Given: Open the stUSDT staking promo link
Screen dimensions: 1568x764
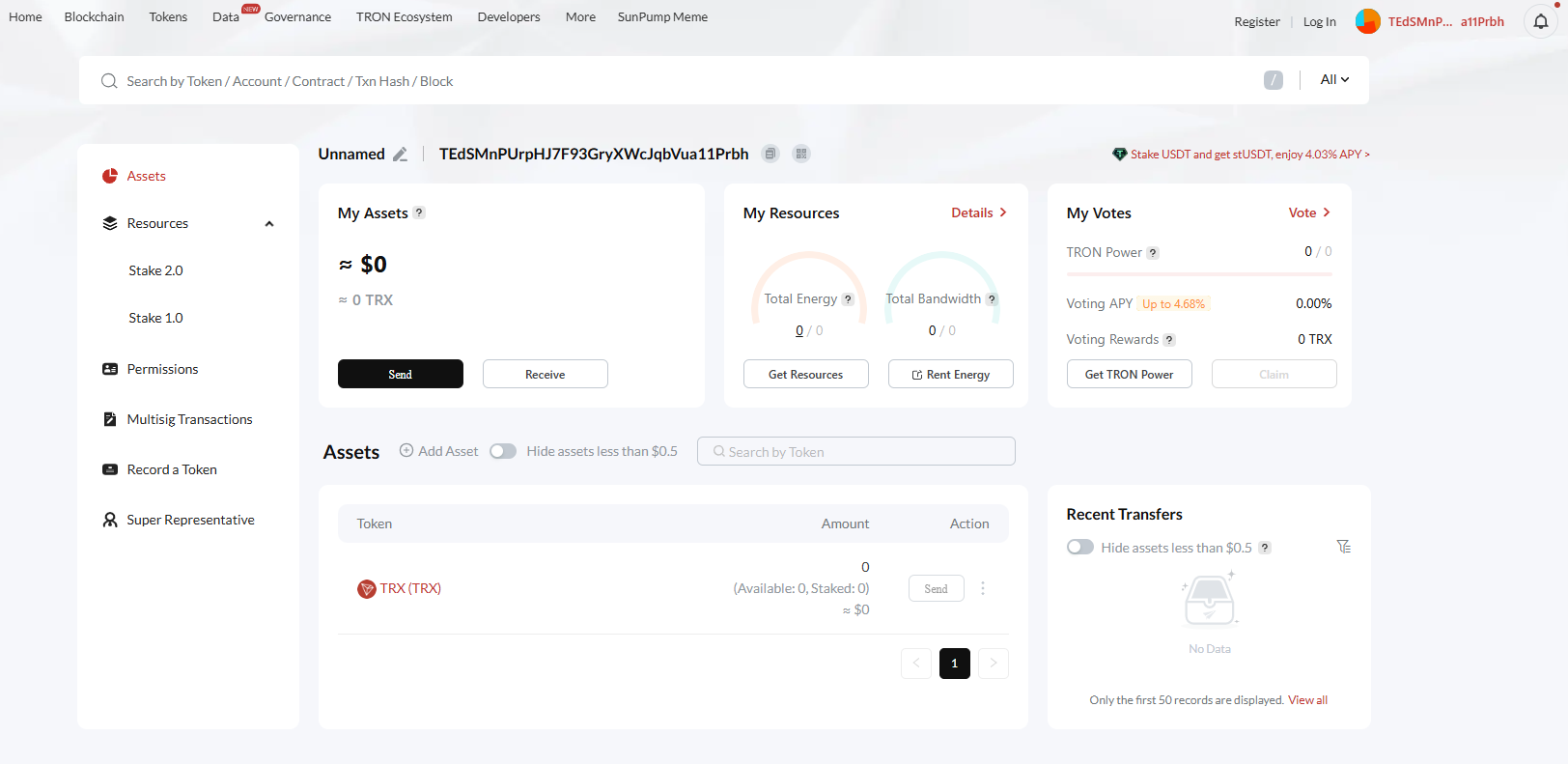Looking at the screenshot, I should coord(1250,154).
